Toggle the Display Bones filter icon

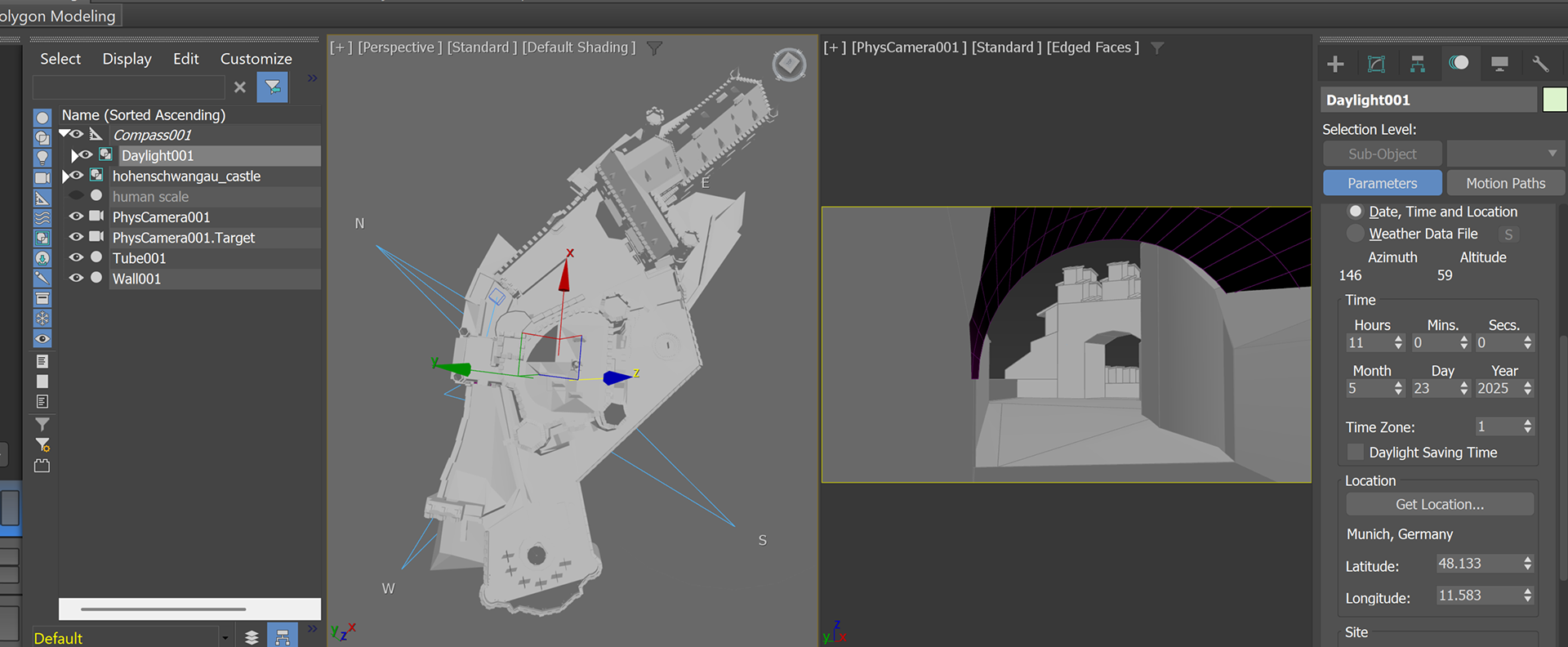click(42, 278)
